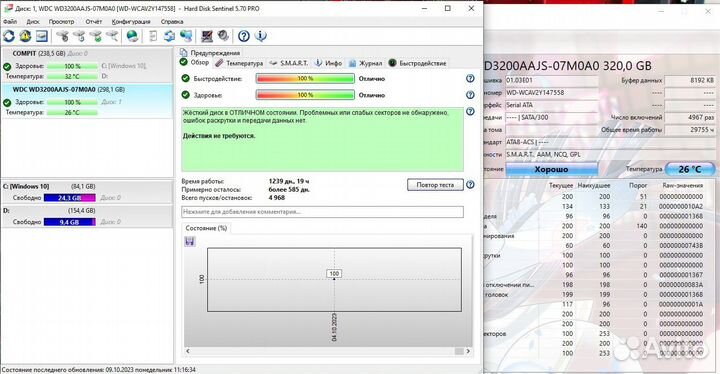Click the disk with clock test icon
Screen dimensions: 720x374
(x=63, y=36)
